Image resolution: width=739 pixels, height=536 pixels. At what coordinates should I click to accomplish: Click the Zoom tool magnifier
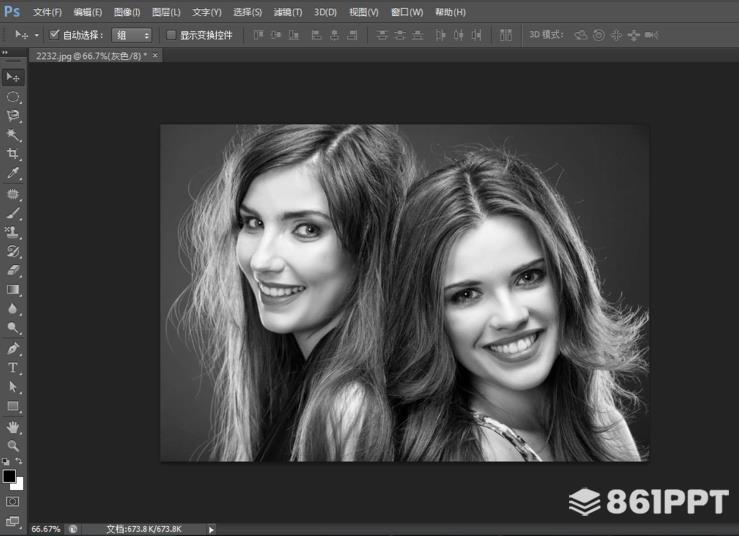[13, 445]
